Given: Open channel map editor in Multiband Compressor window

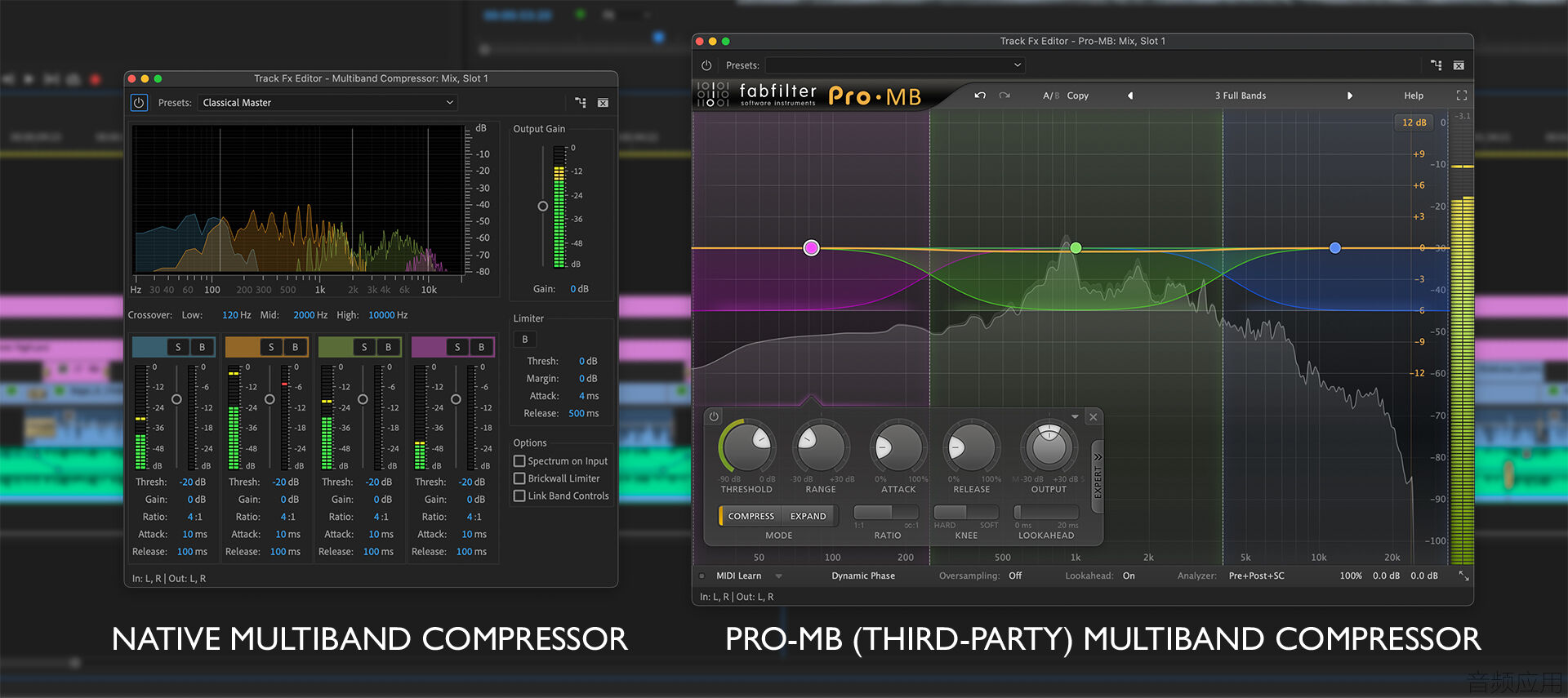Looking at the screenshot, I should [x=581, y=103].
